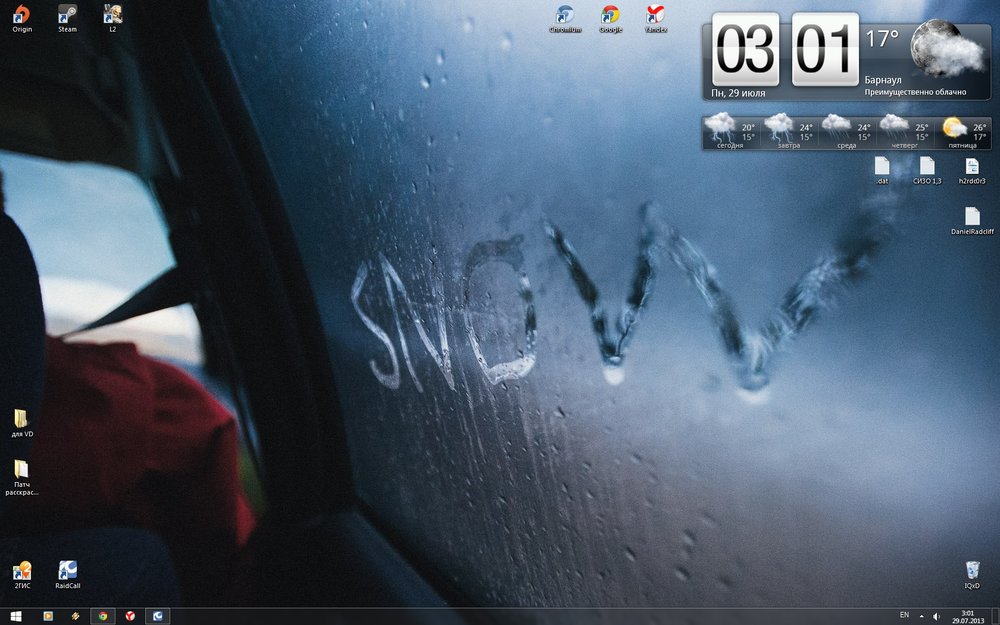
Task: Select the h2rd0r3 file on the desktop
Action: click(x=972, y=167)
